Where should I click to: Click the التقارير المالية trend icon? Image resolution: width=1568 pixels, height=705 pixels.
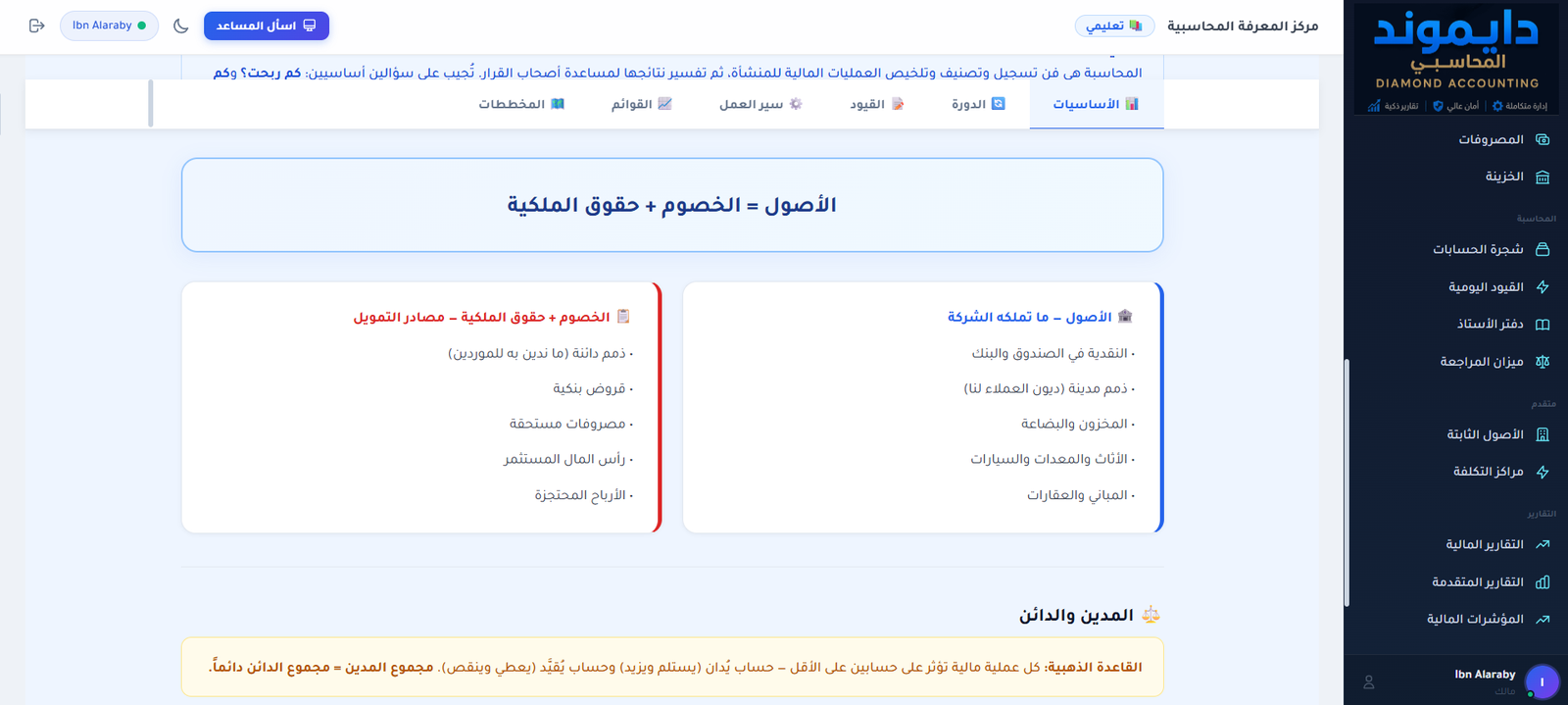click(x=1543, y=544)
